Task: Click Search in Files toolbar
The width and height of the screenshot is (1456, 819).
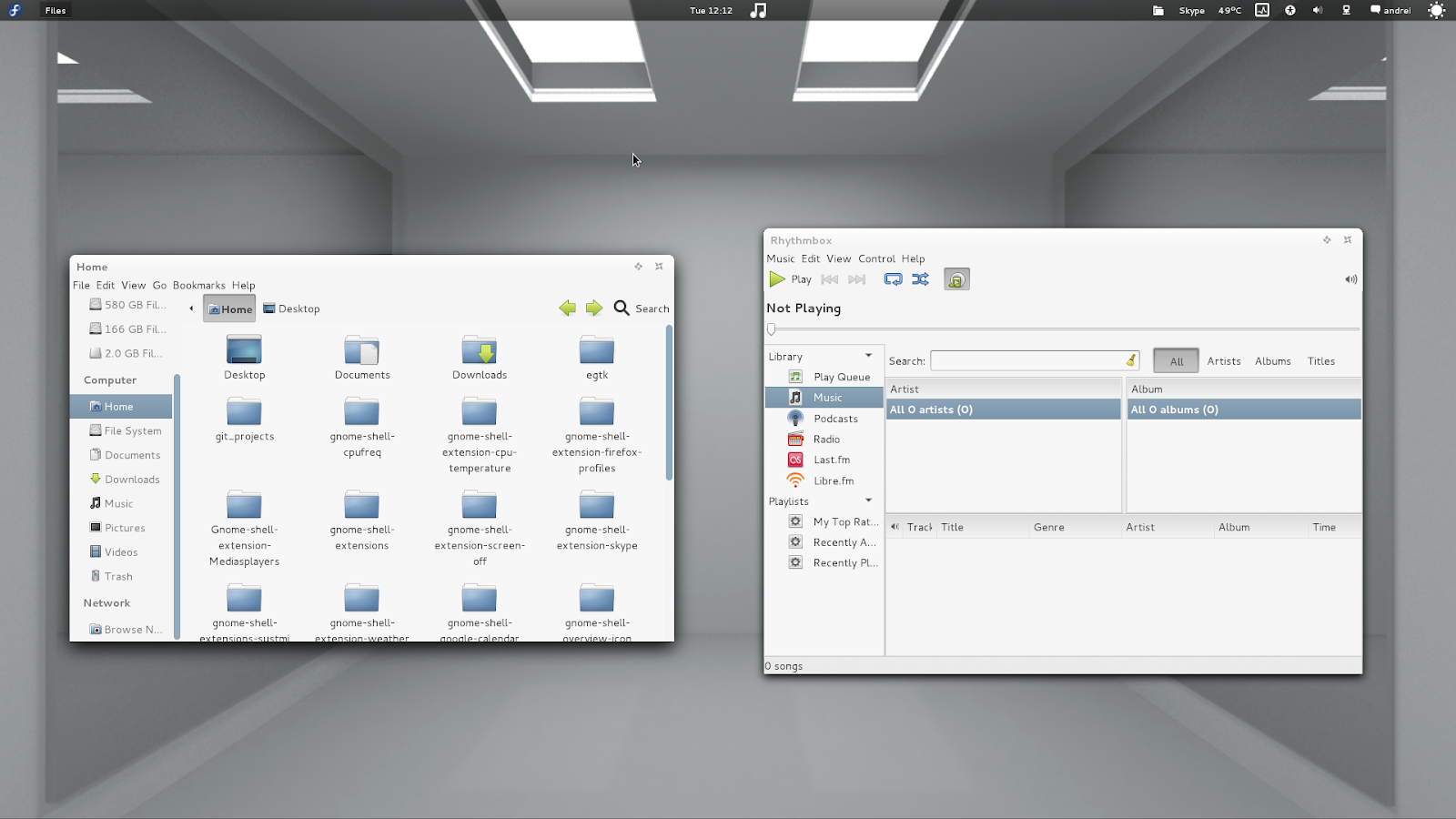Action: [642, 308]
